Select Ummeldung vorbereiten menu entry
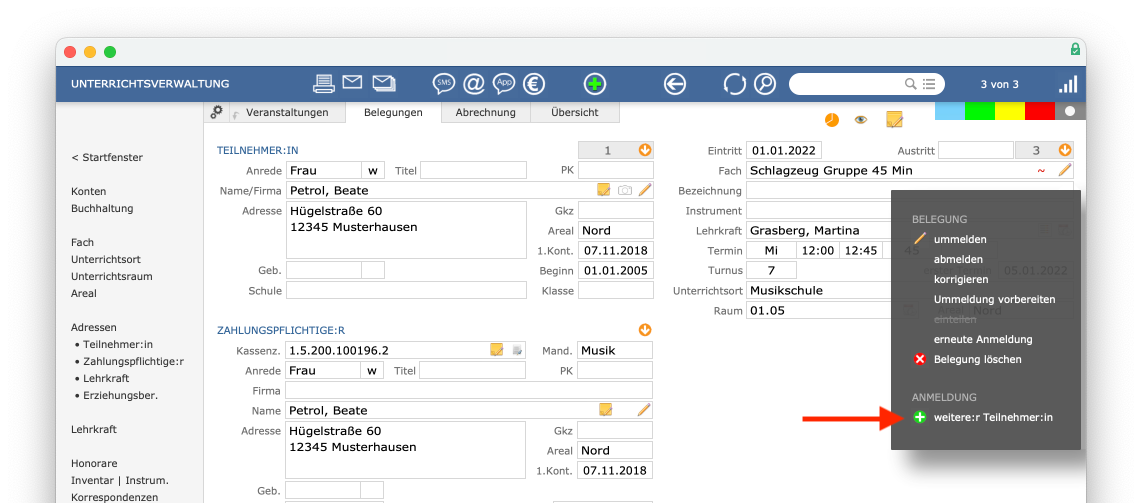The image size is (1142, 503). point(994,299)
